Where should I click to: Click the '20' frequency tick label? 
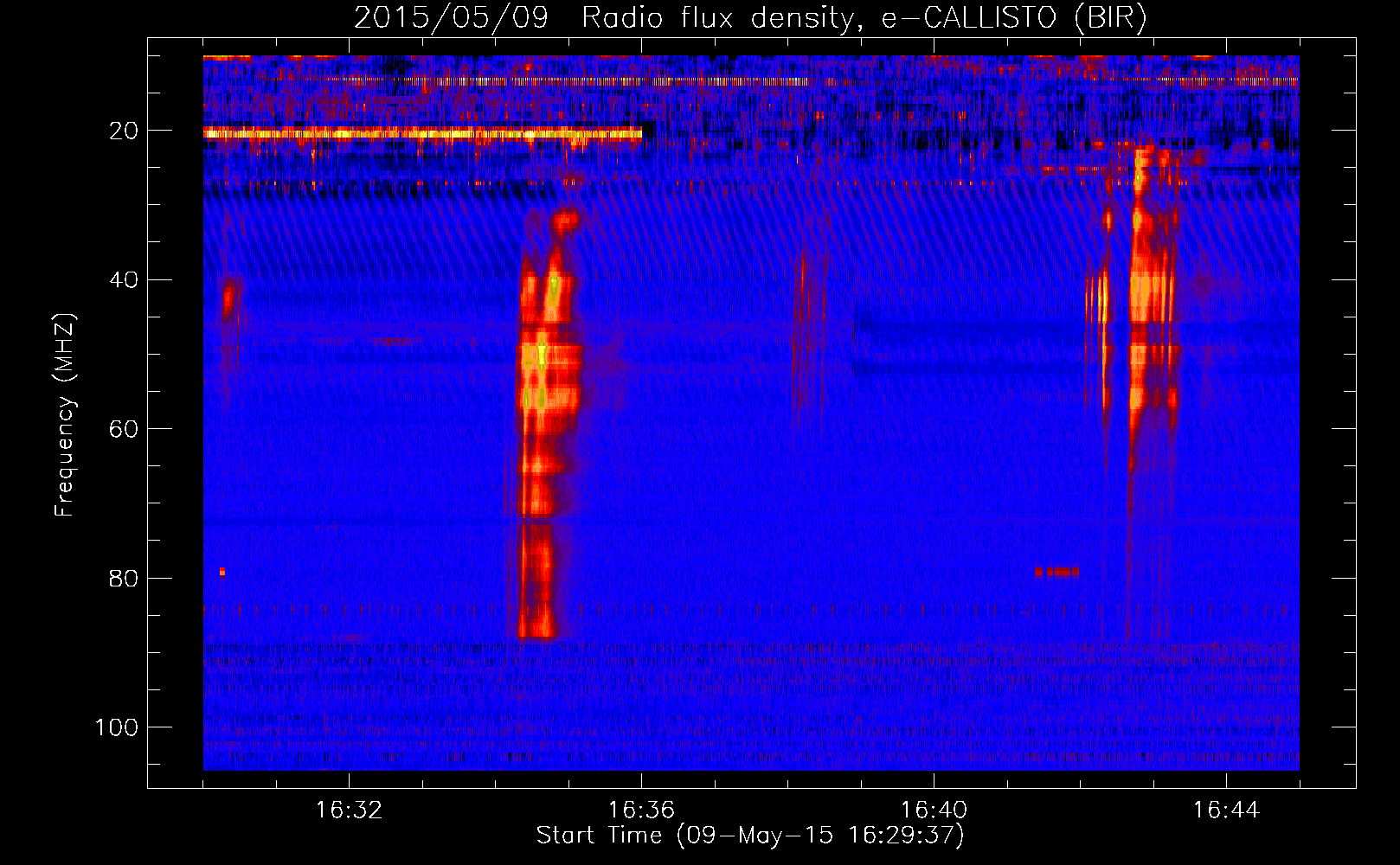click(125, 131)
